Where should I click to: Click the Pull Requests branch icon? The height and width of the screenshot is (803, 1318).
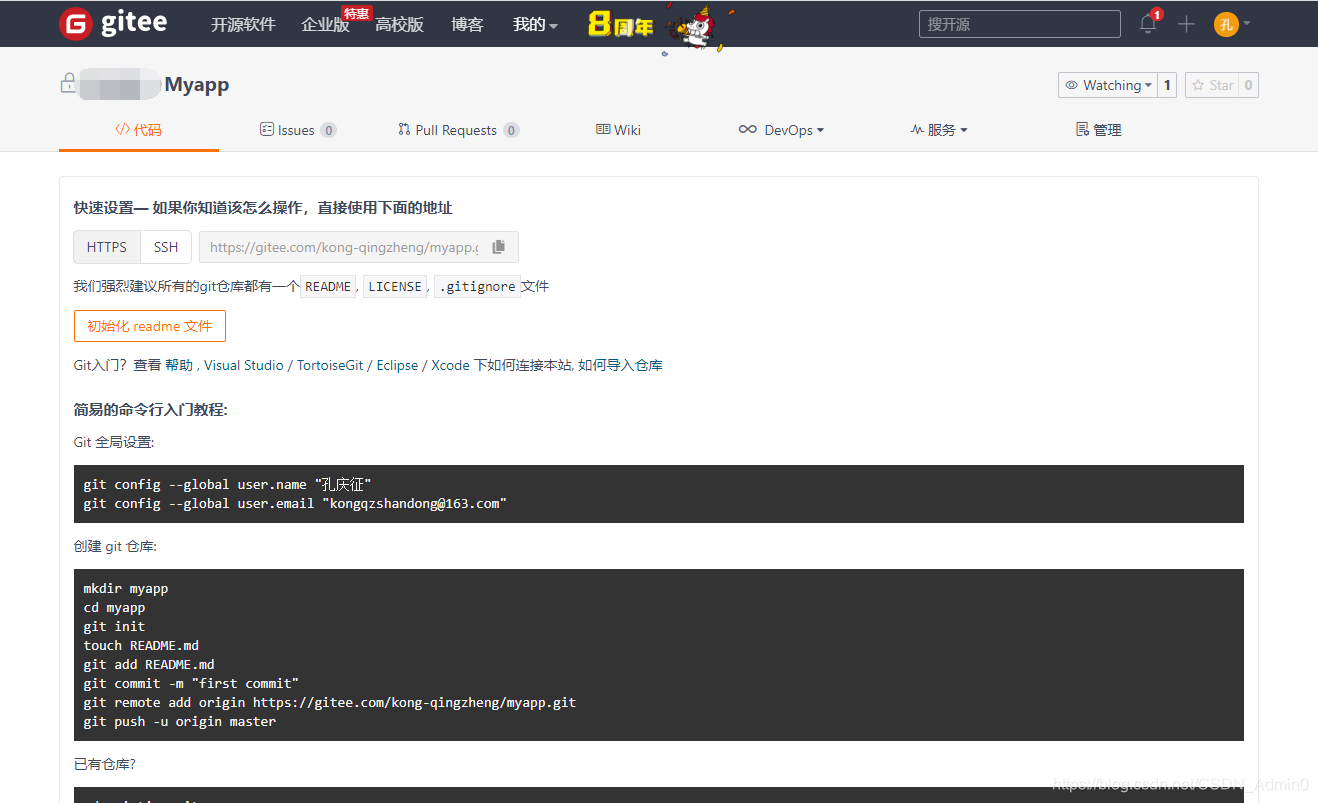point(402,129)
